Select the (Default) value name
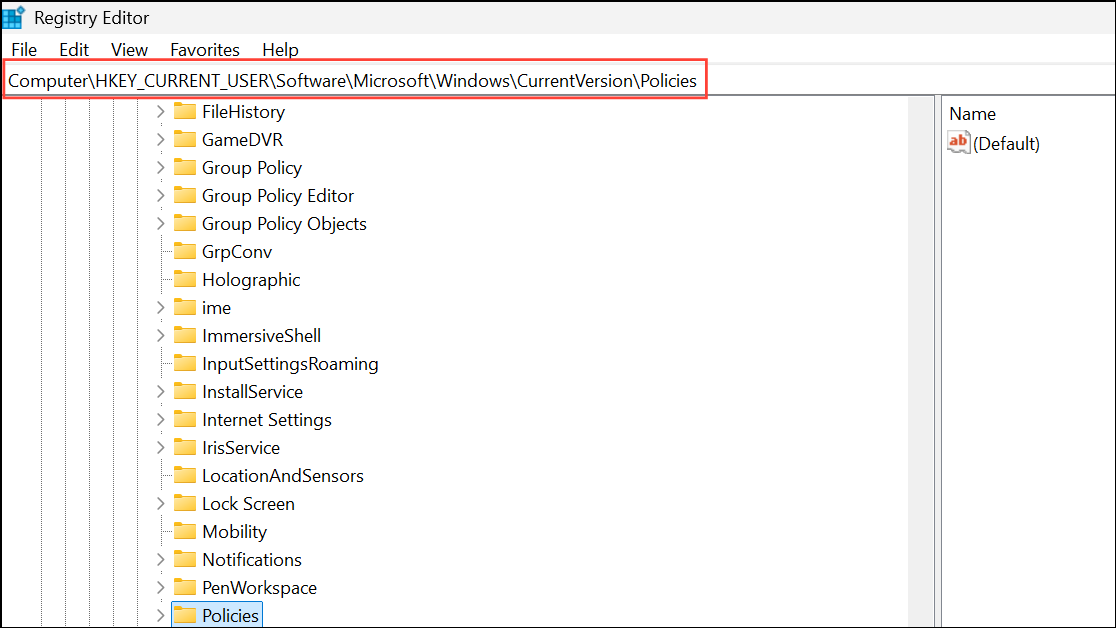Screen dimensions: 1116x628 (x=1006, y=144)
